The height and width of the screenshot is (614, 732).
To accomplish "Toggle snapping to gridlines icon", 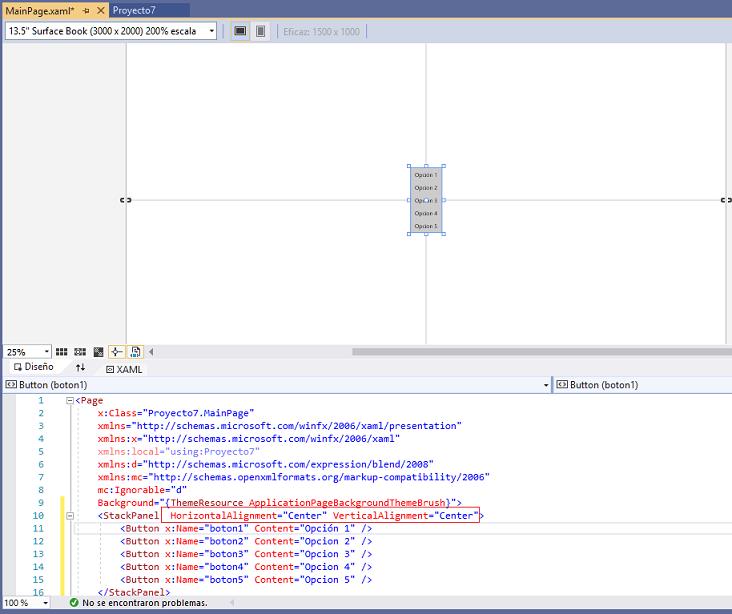I will pos(80,352).
